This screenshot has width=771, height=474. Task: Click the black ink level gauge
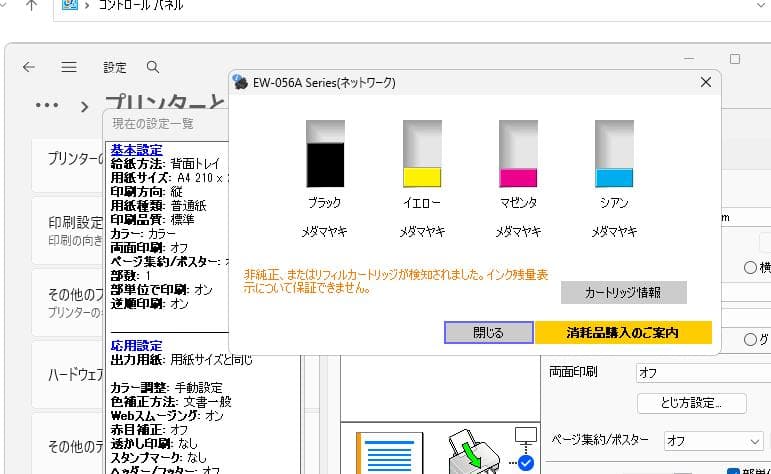click(x=325, y=153)
